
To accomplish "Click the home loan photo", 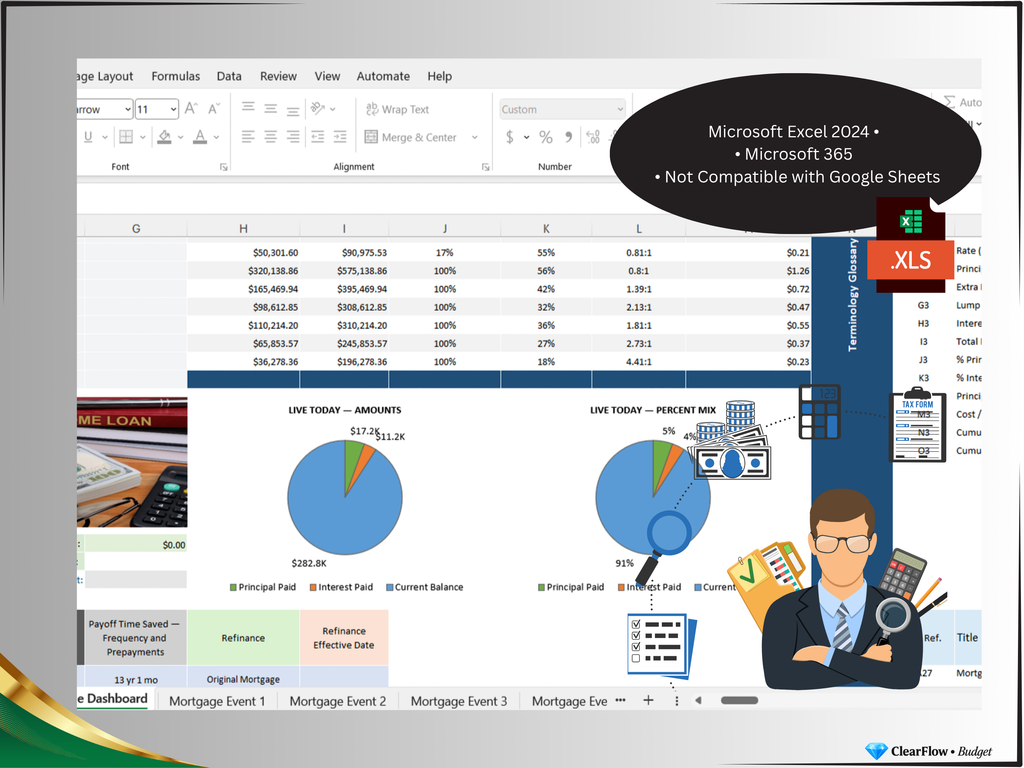I will point(132,462).
